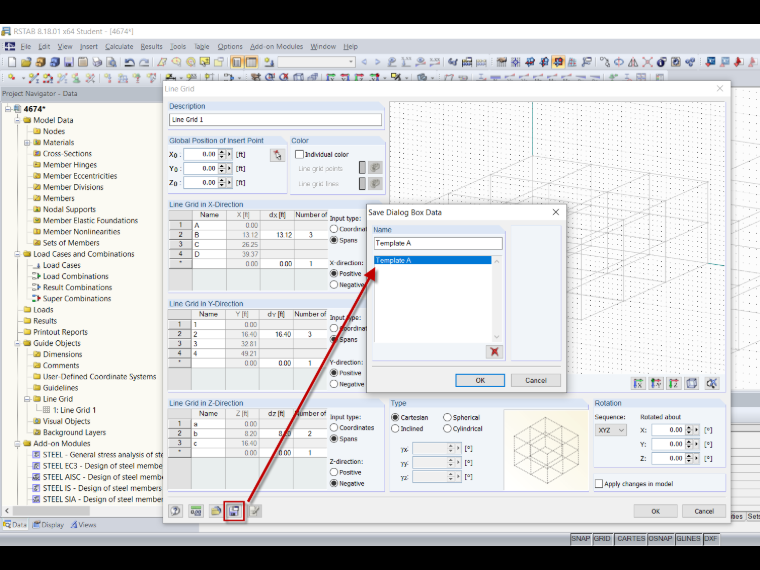This screenshot has height=570, width=760.
Task: Check Apply changes in model
Action: click(599, 484)
